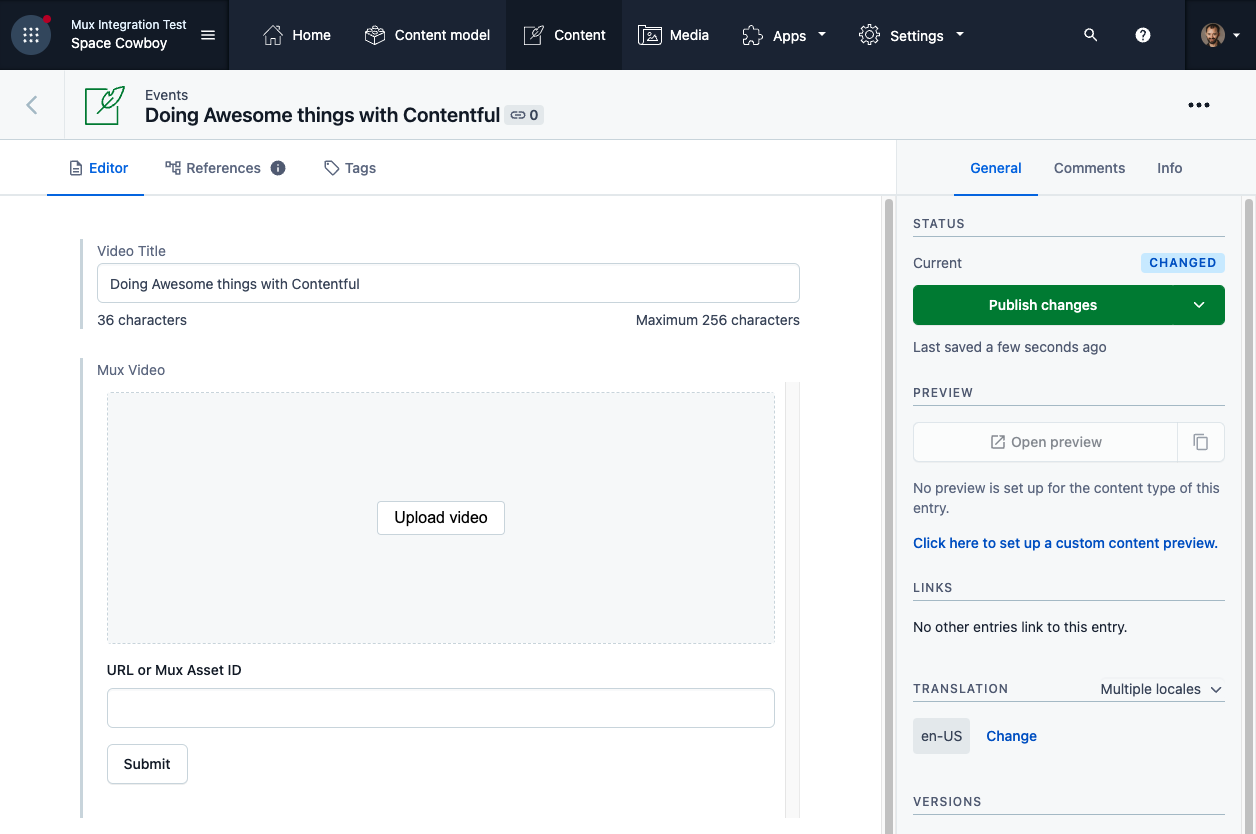
Task: Select the General sidebar tab
Action: click(x=996, y=168)
